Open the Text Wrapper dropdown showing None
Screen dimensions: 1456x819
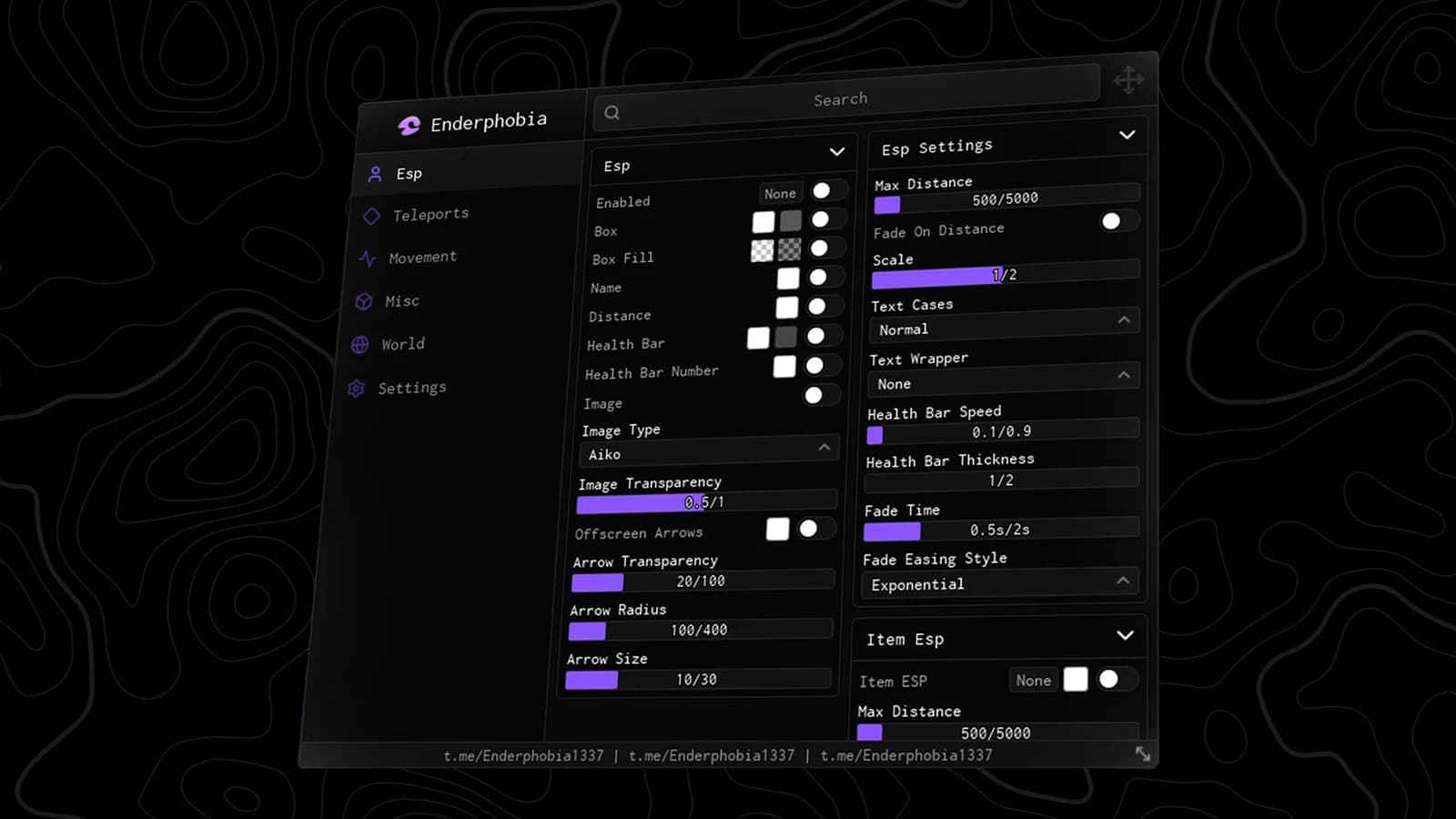click(x=1004, y=379)
